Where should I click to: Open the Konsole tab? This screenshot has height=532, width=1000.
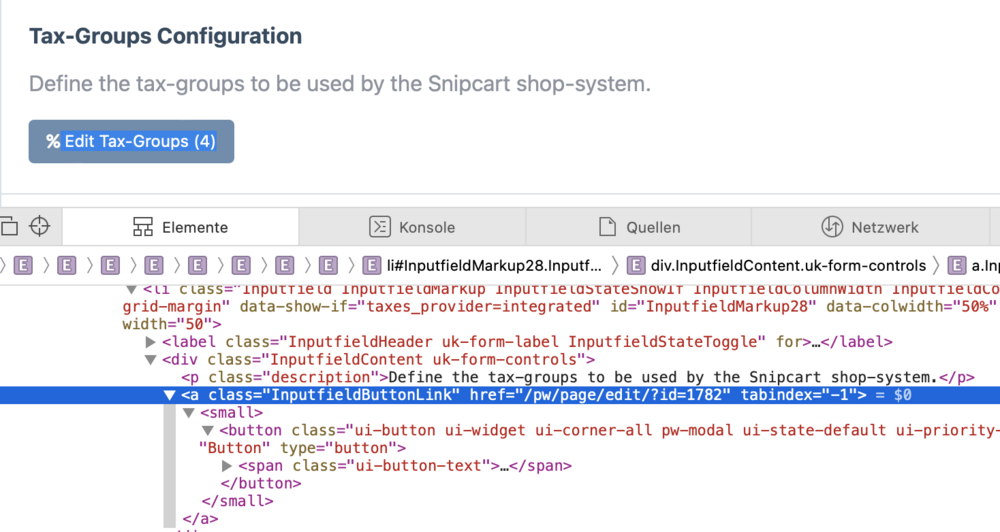pyautogui.click(x=412, y=228)
